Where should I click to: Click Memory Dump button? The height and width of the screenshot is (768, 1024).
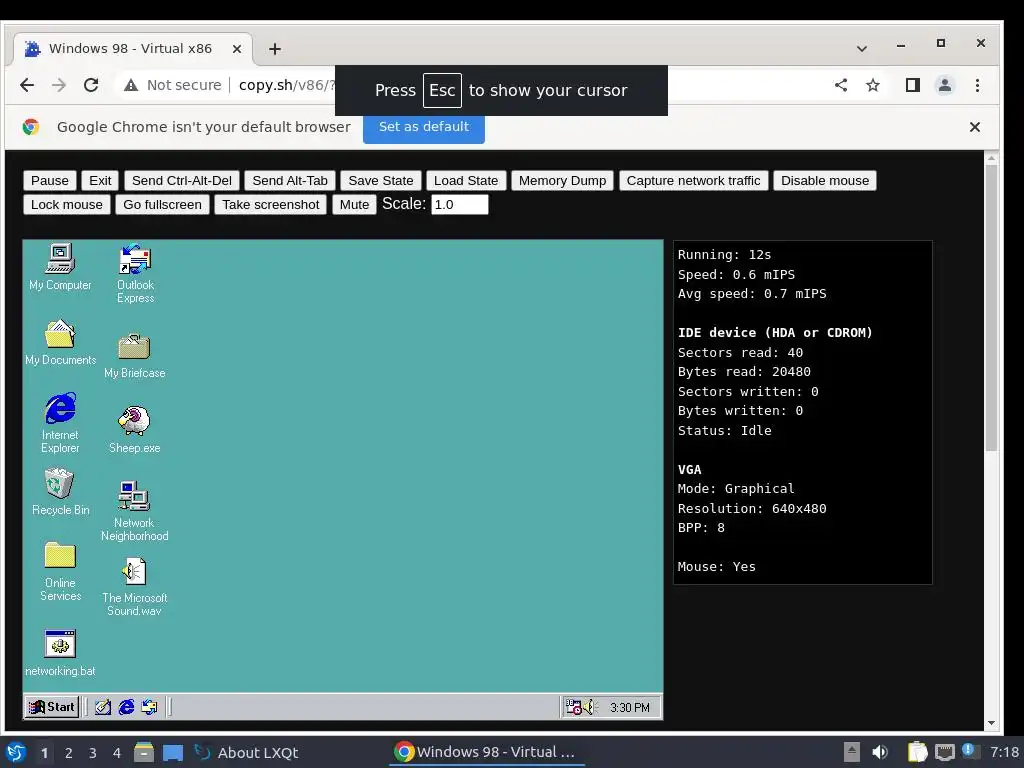pyautogui.click(x=562, y=181)
